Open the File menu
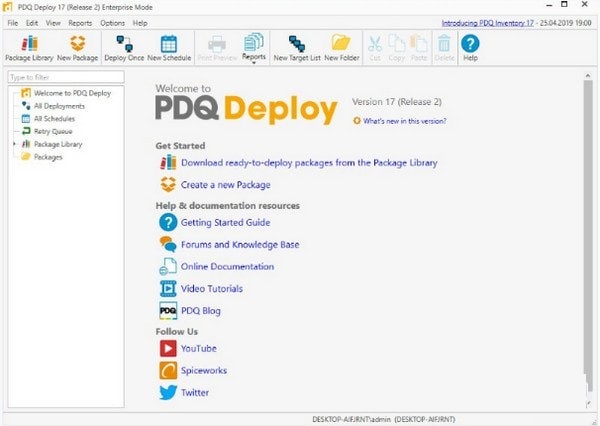 (13, 23)
